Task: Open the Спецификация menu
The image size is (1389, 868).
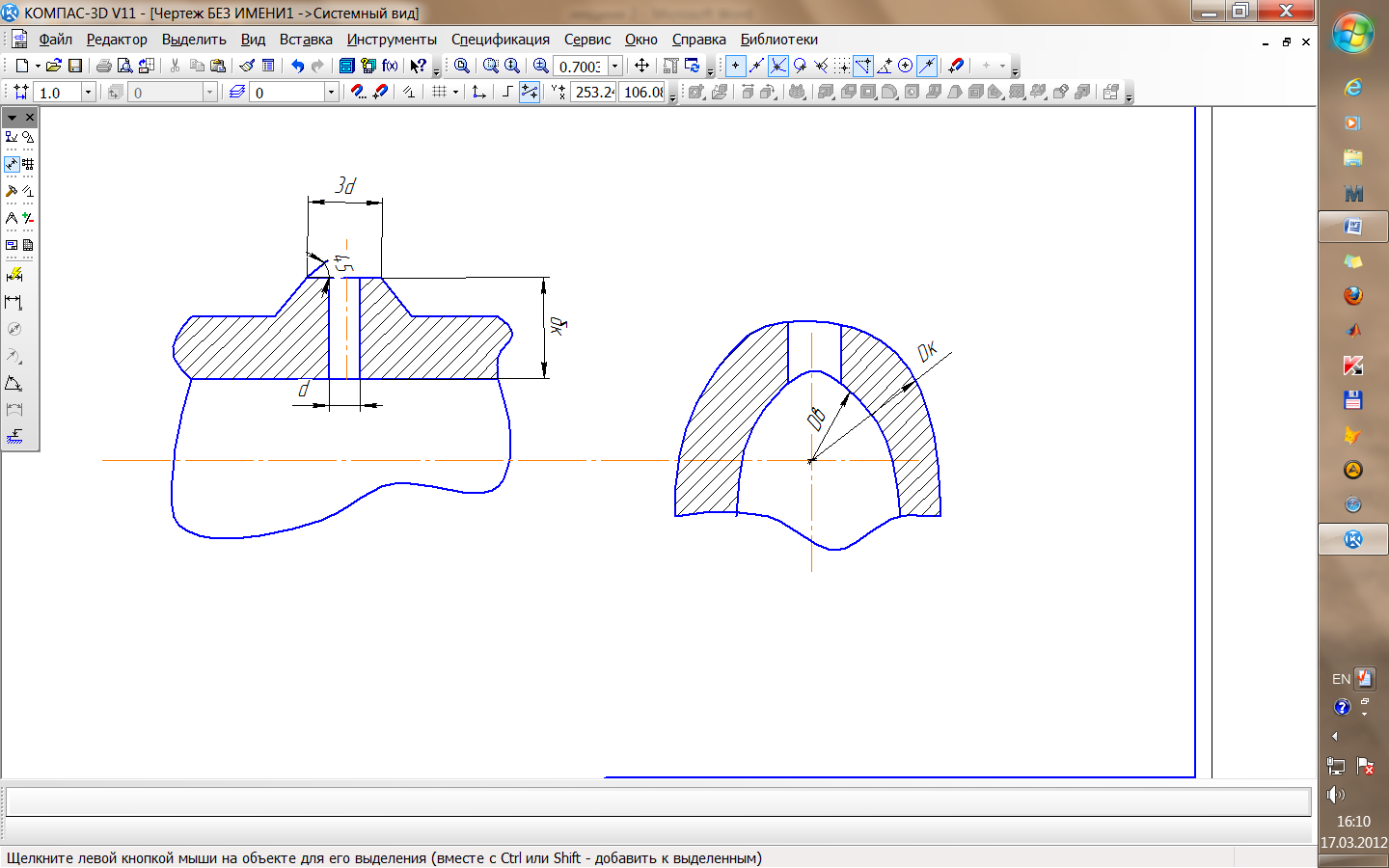Action: (500, 40)
